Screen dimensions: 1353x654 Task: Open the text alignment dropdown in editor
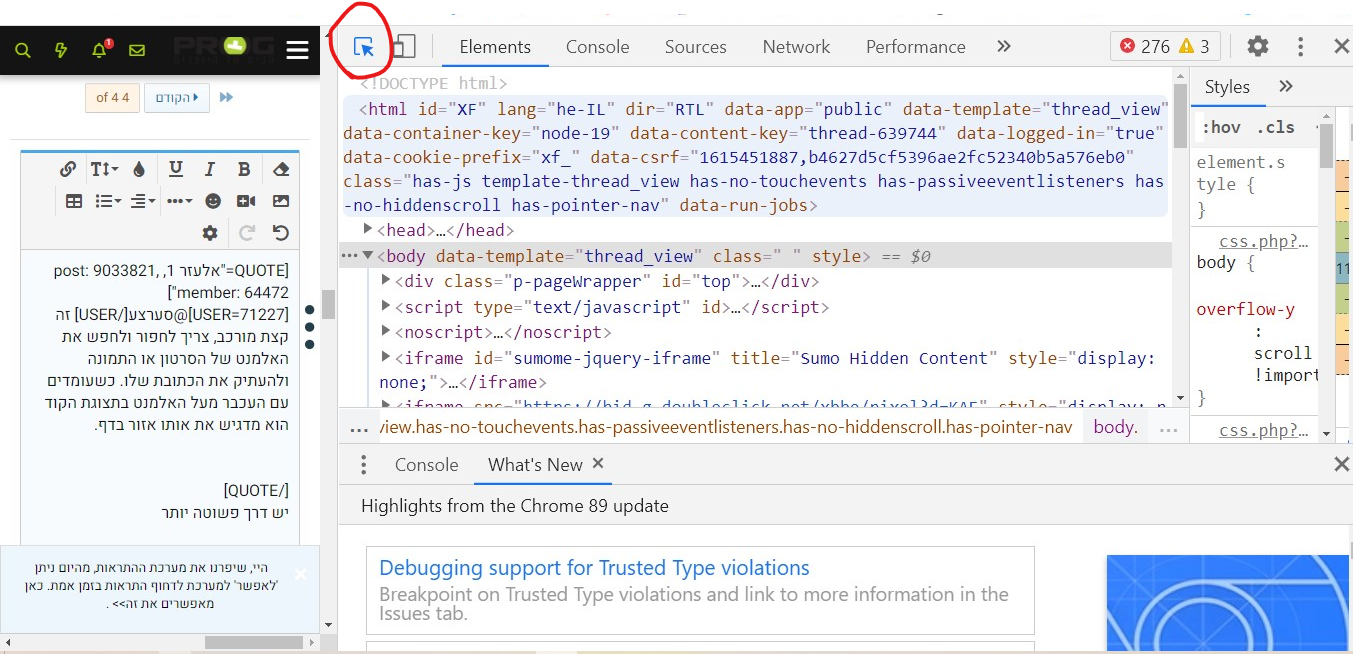coord(143,201)
